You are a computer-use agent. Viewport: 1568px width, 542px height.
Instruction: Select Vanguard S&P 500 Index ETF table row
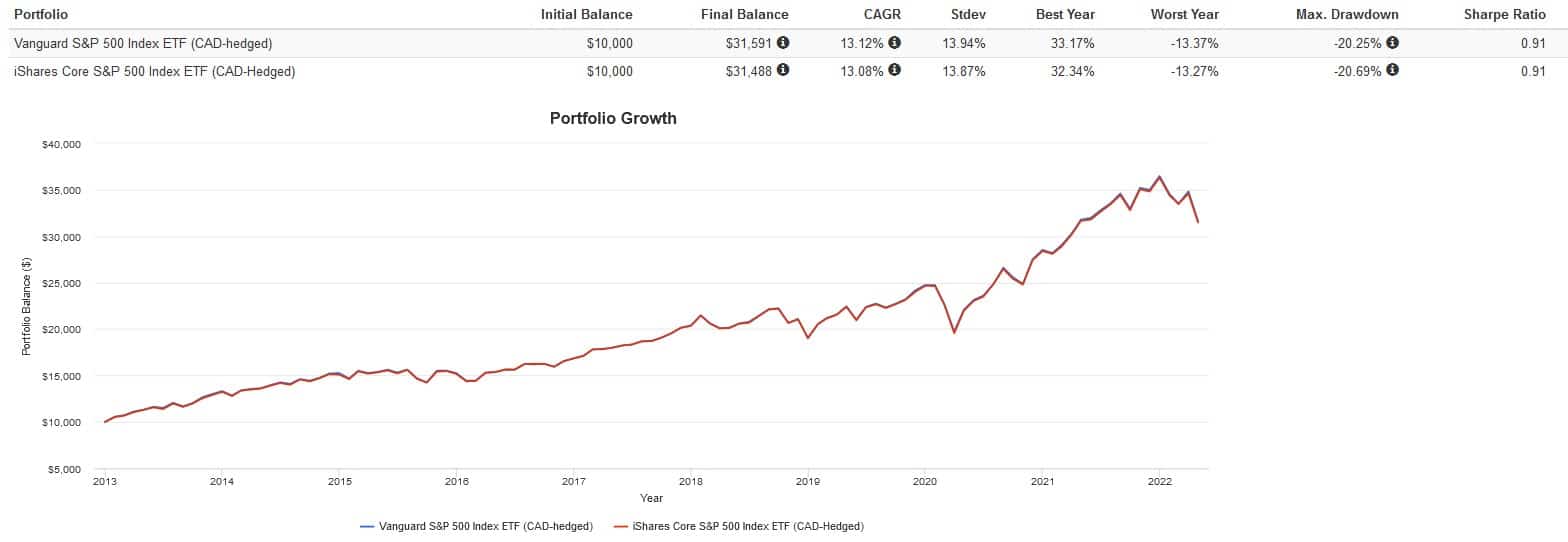pyautogui.click(x=141, y=43)
